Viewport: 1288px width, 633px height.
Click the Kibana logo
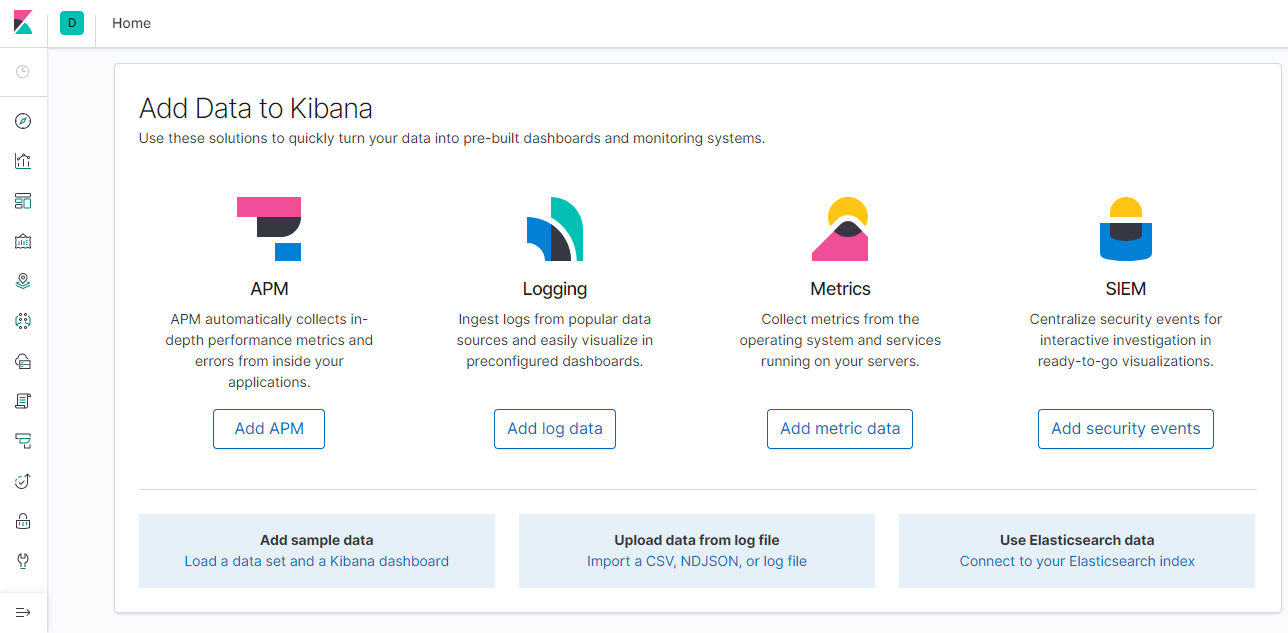(x=23, y=22)
